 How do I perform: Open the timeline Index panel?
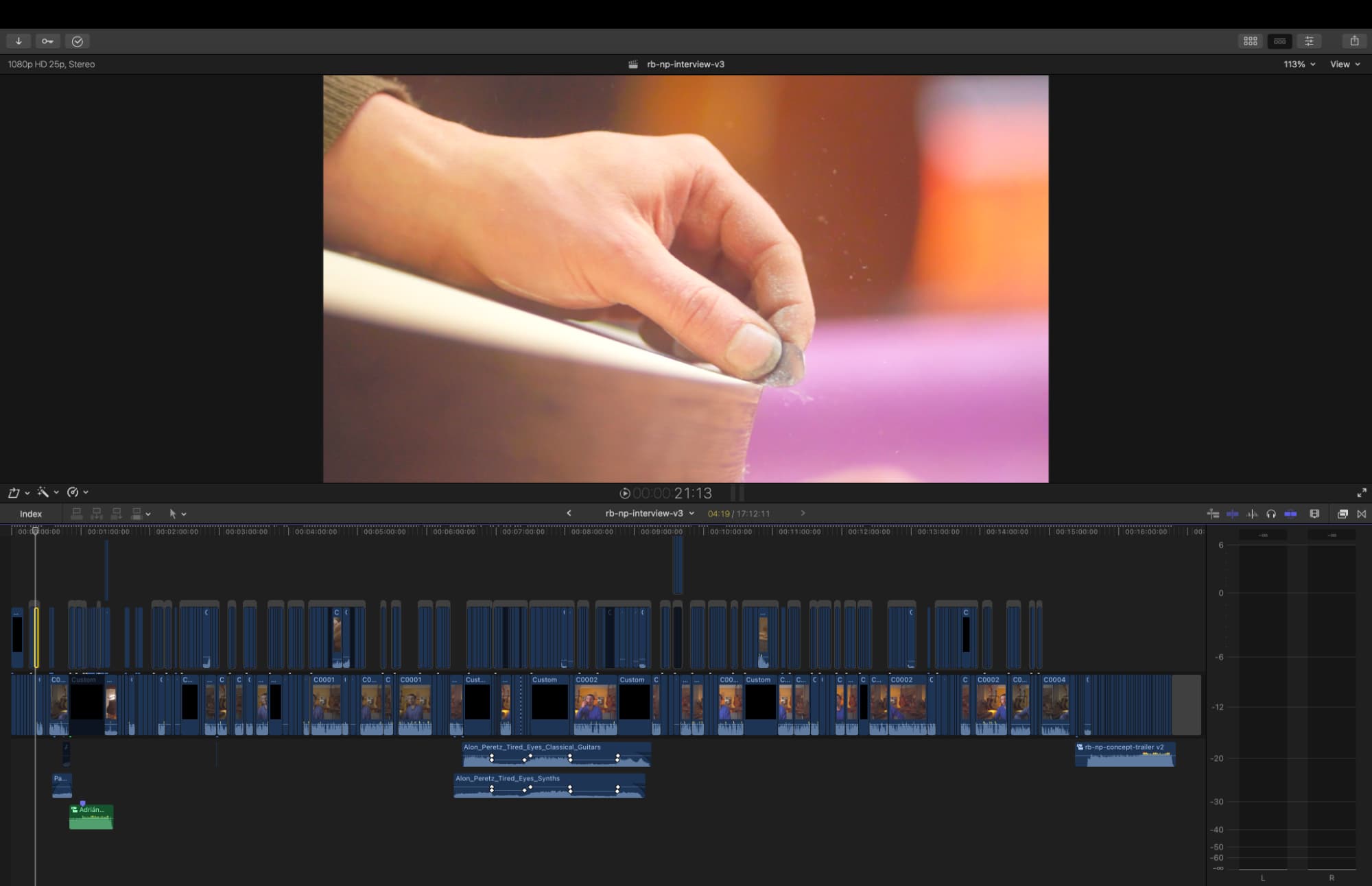[x=31, y=514]
